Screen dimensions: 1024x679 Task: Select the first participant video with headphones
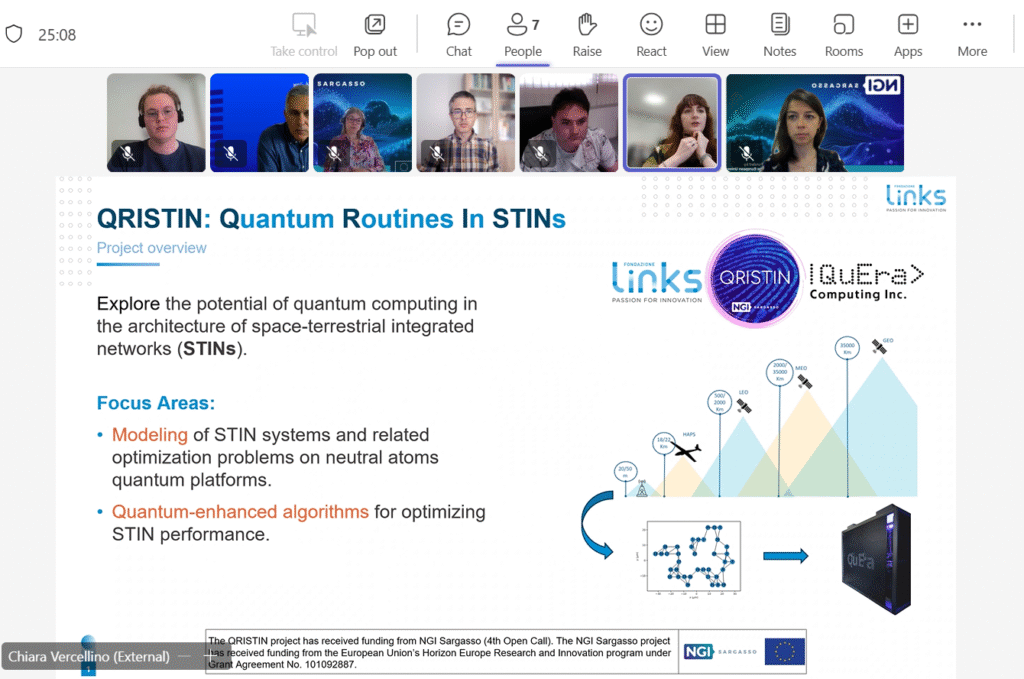coord(156,122)
